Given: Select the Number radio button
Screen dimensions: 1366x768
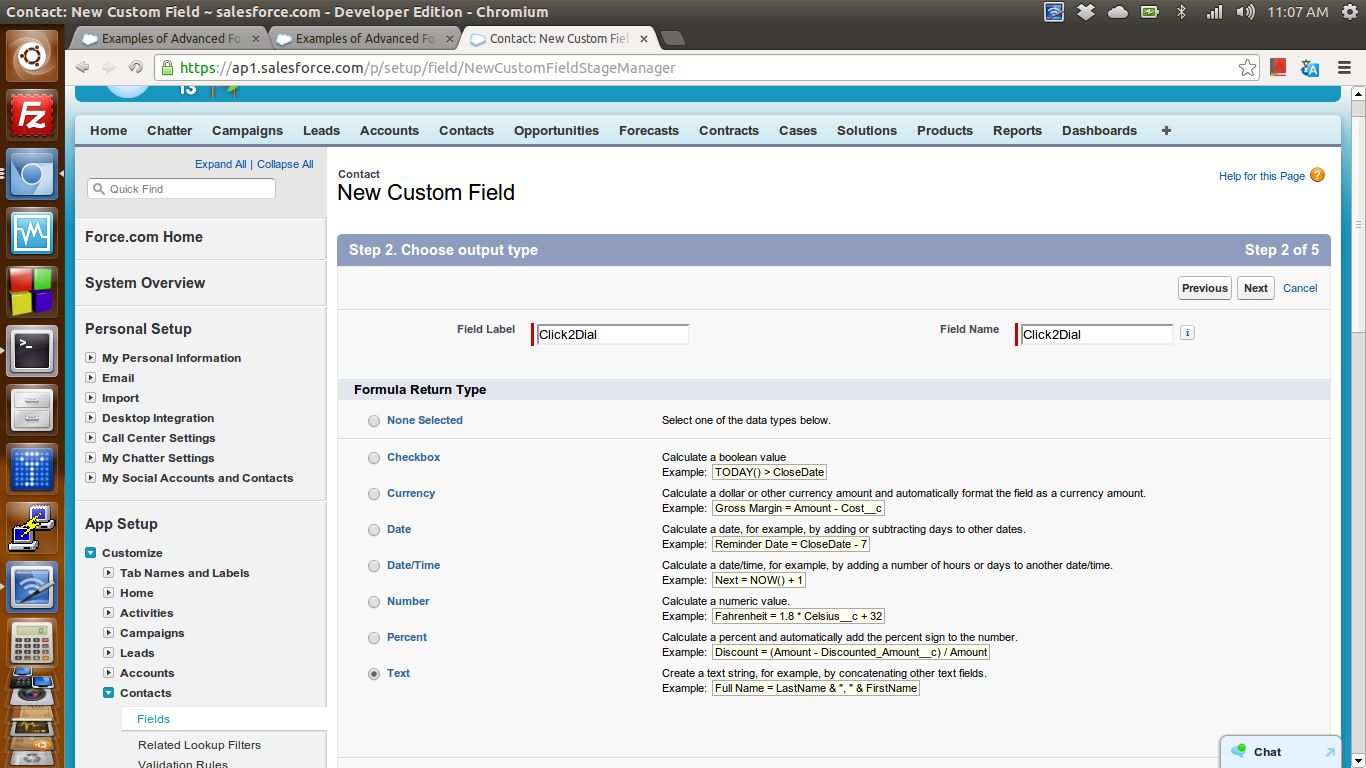Looking at the screenshot, I should tap(374, 602).
